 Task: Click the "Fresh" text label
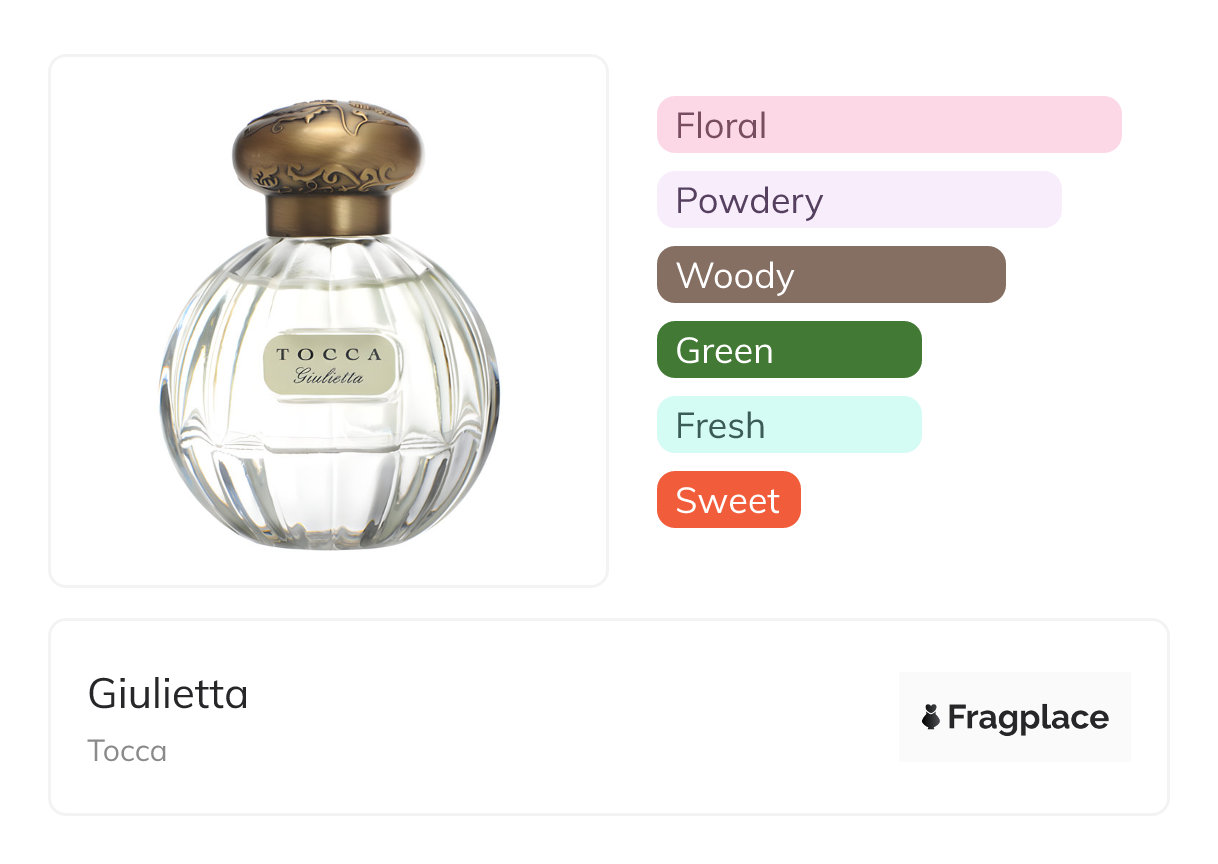tap(720, 426)
